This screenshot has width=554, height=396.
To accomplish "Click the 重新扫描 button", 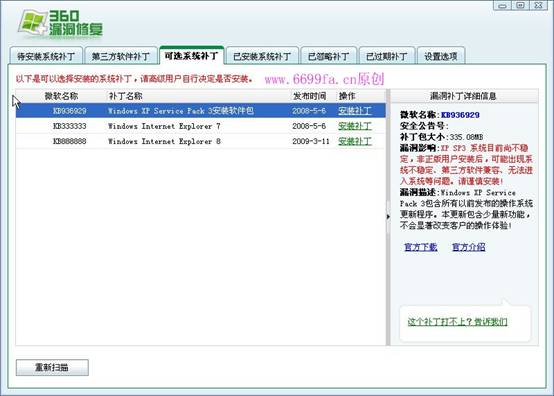I will (52, 367).
